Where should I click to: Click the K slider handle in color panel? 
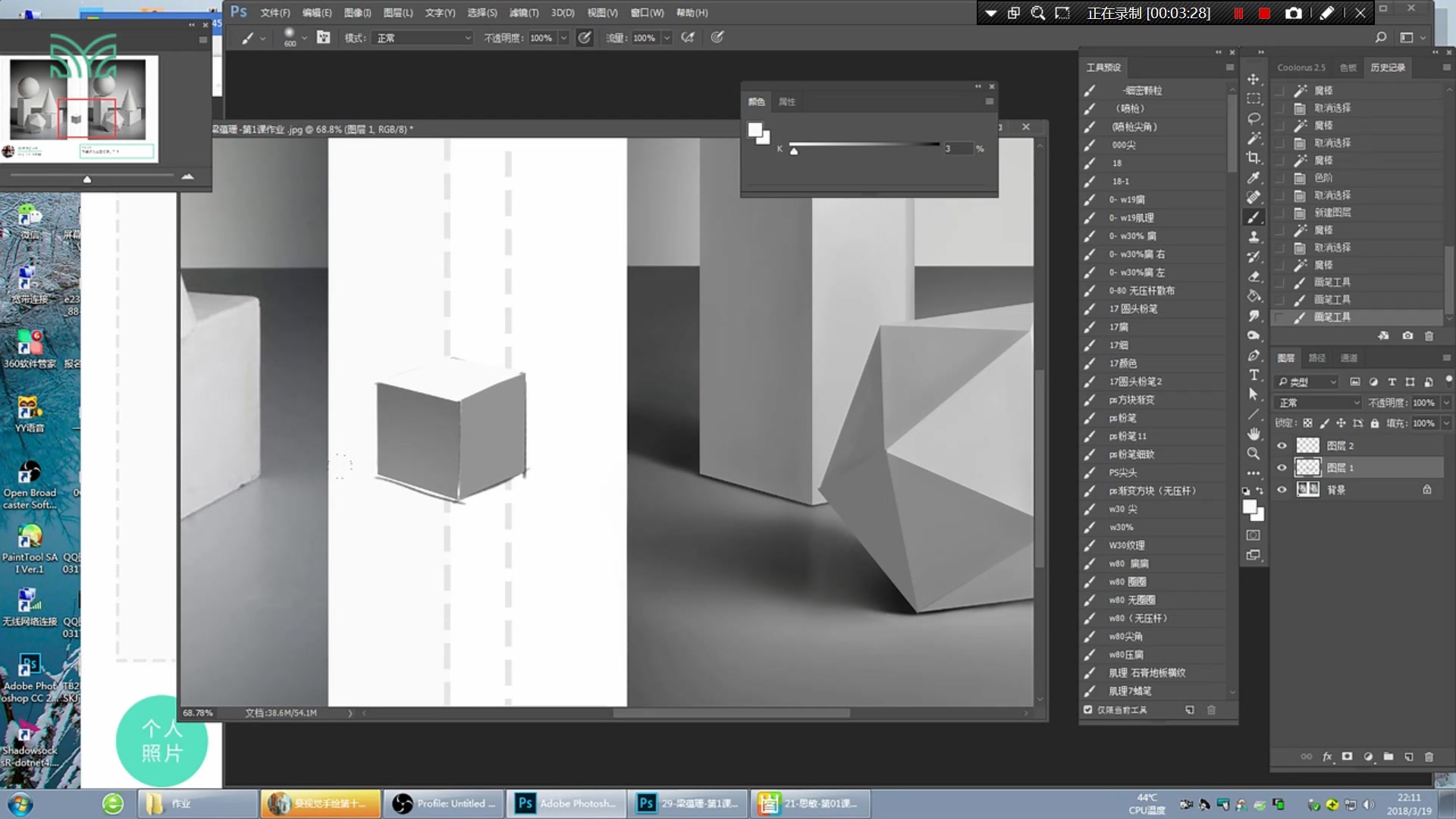point(794,151)
